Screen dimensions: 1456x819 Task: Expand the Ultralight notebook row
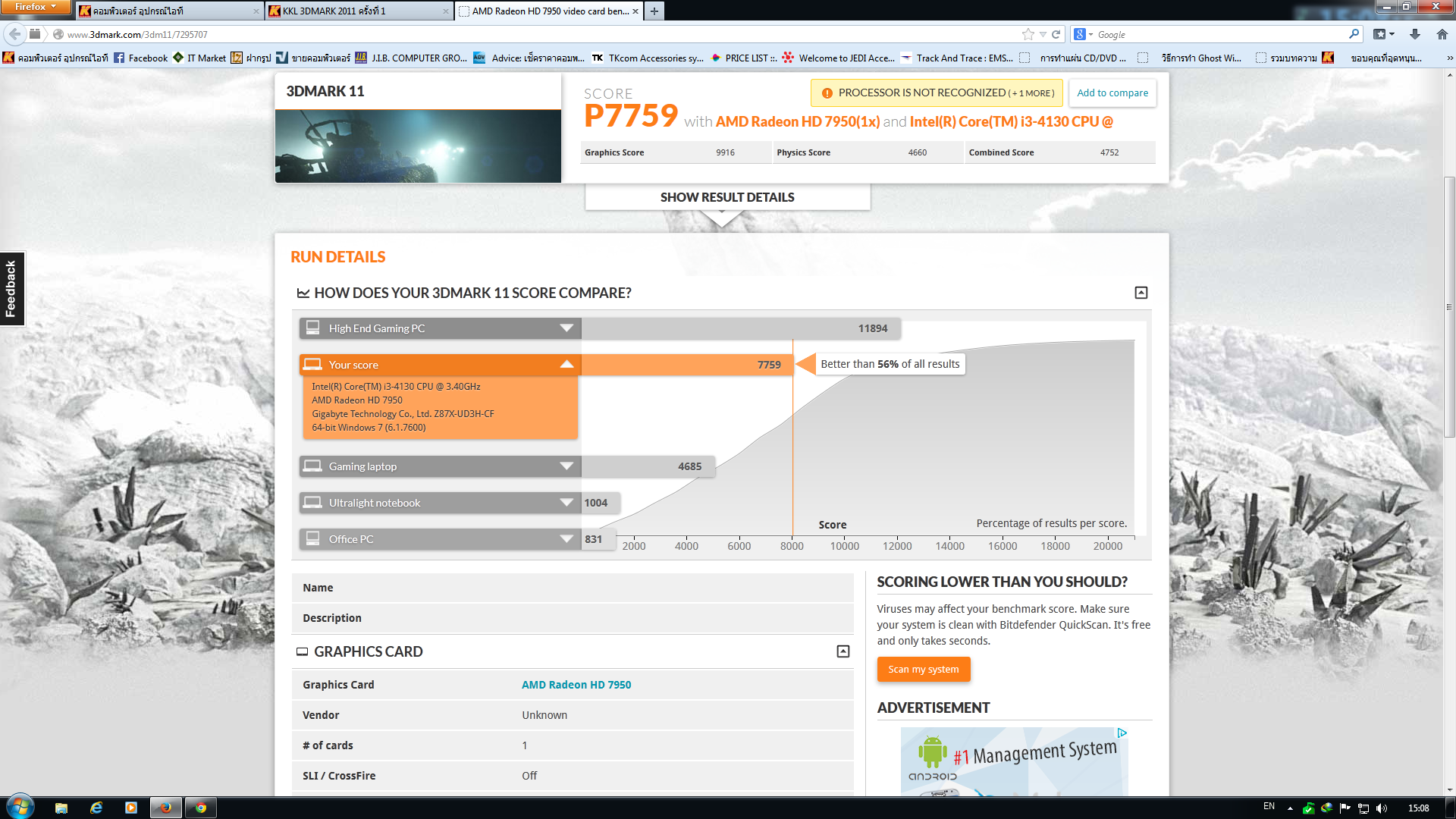tap(566, 503)
